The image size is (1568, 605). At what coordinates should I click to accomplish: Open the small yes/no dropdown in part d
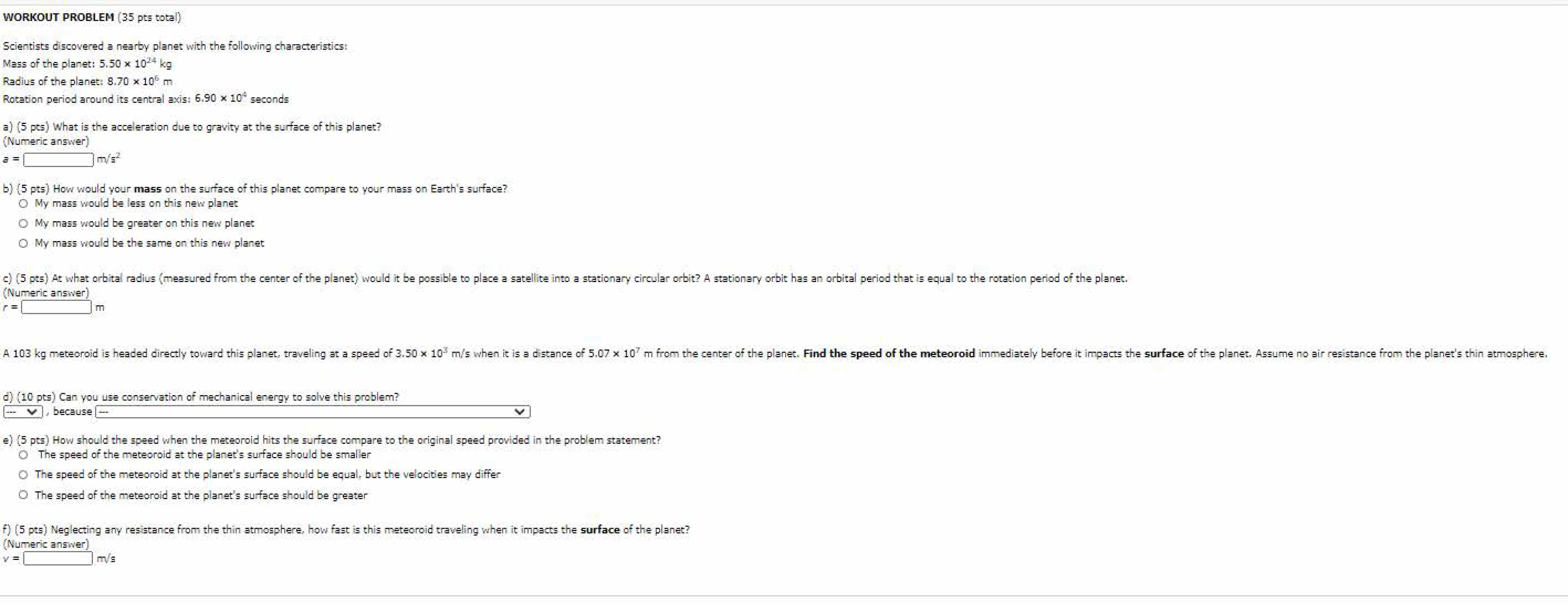coord(23,412)
